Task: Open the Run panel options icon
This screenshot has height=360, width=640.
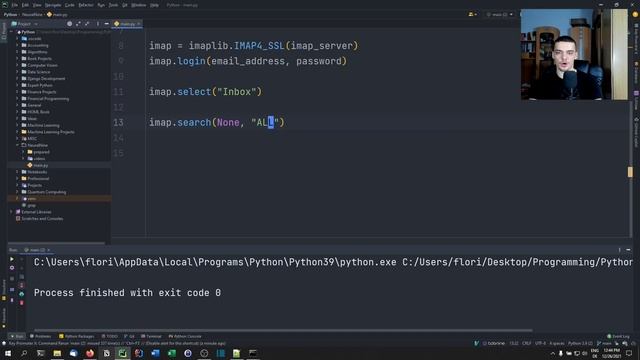Action: pyautogui.click(x=619, y=250)
